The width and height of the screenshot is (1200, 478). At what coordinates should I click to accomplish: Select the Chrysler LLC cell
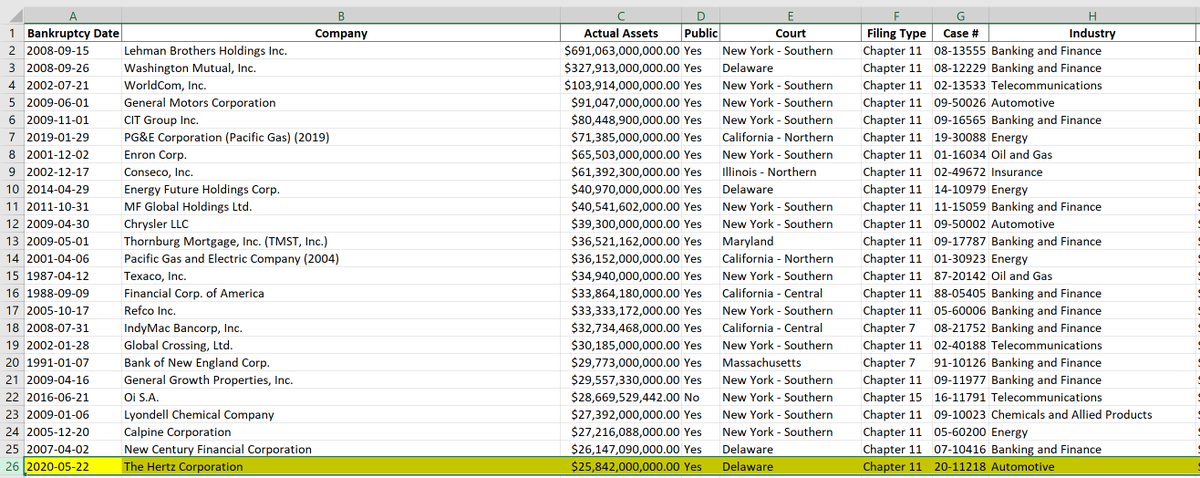pyautogui.click(x=341, y=224)
